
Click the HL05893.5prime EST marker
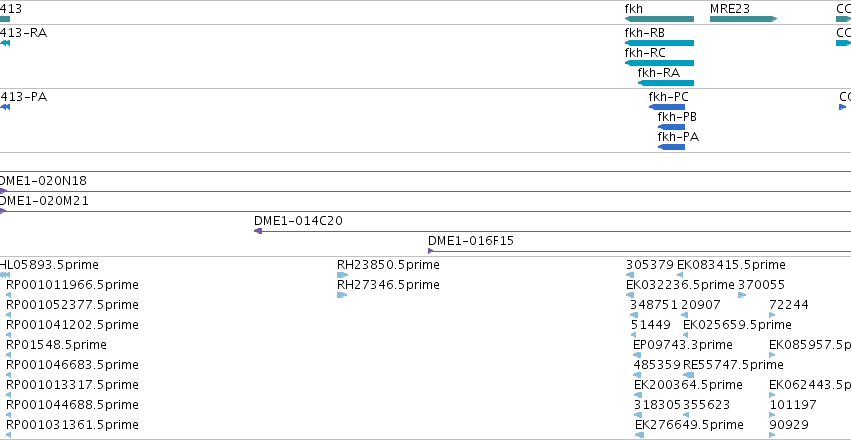[x=5, y=275]
